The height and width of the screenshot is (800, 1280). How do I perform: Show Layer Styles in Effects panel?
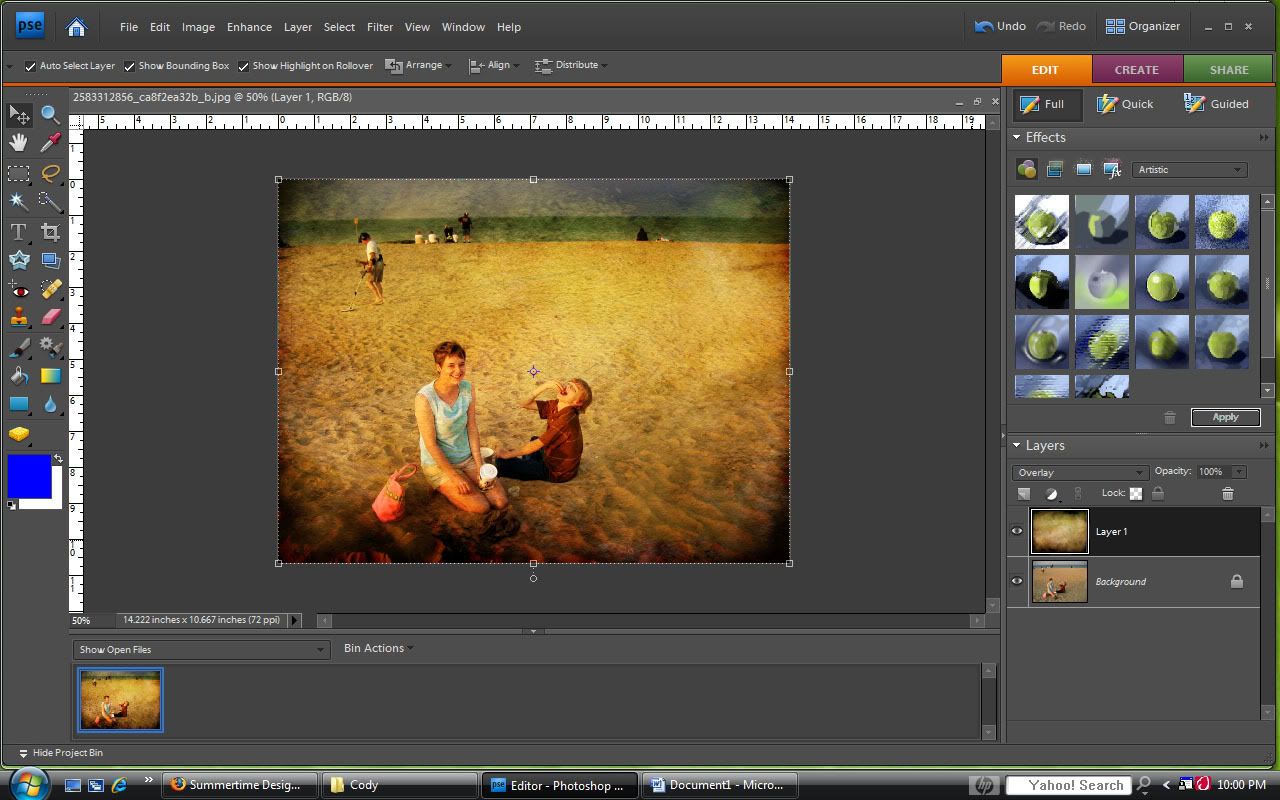click(1054, 169)
